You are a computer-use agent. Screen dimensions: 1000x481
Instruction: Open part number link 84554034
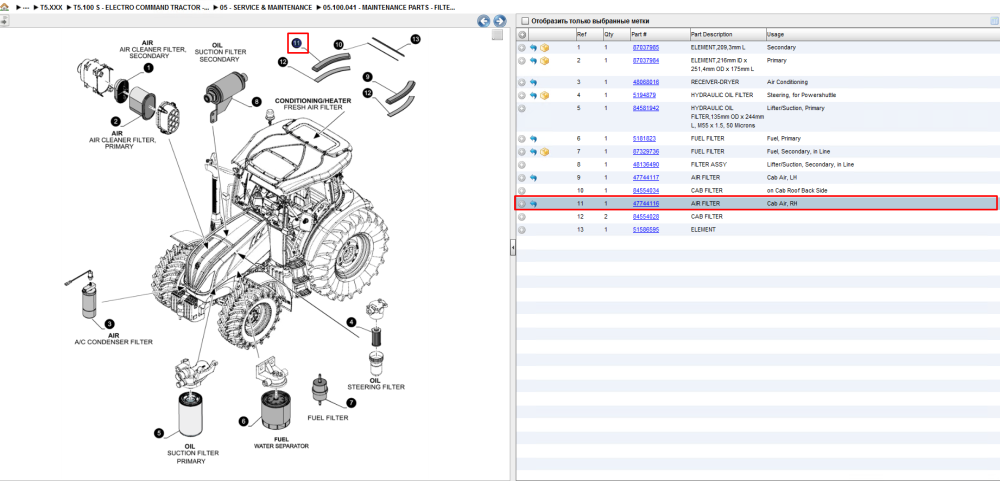(x=645, y=191)
